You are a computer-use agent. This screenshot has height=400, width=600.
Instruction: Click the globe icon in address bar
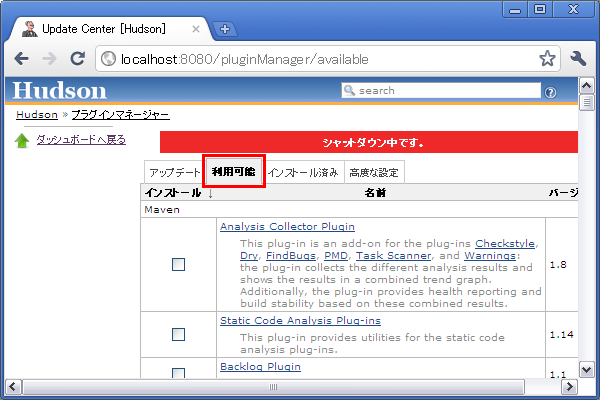[x=108, y=59]
